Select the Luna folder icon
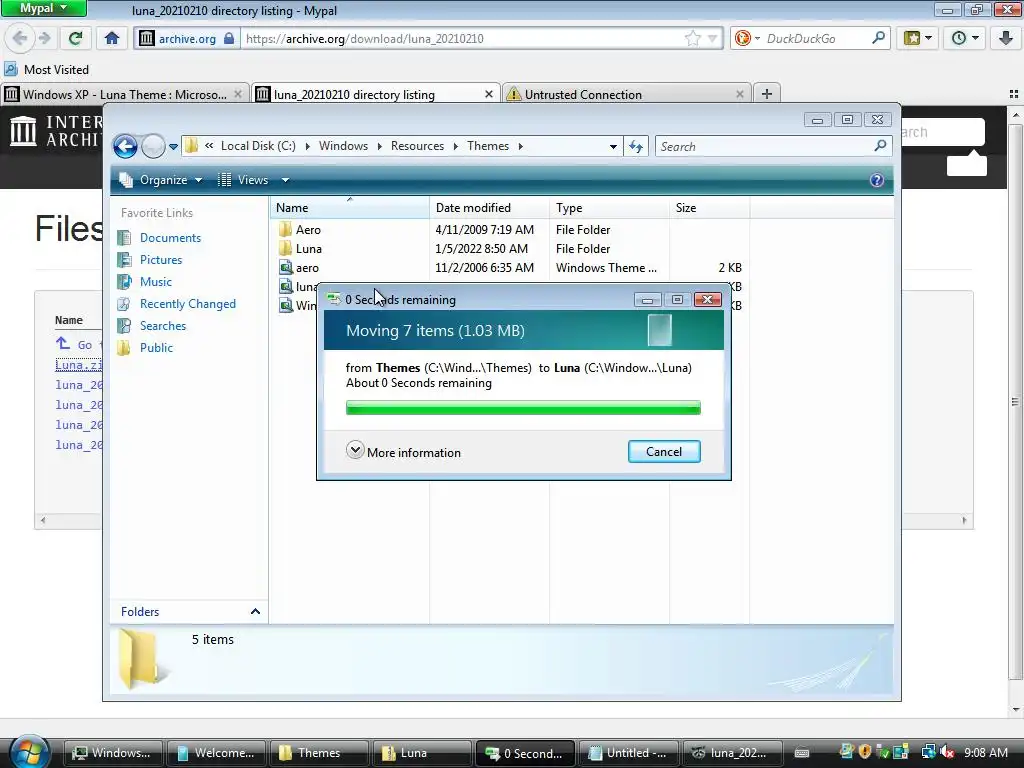The width and height of the screenshot is (1024, 768). click(285, 249)
